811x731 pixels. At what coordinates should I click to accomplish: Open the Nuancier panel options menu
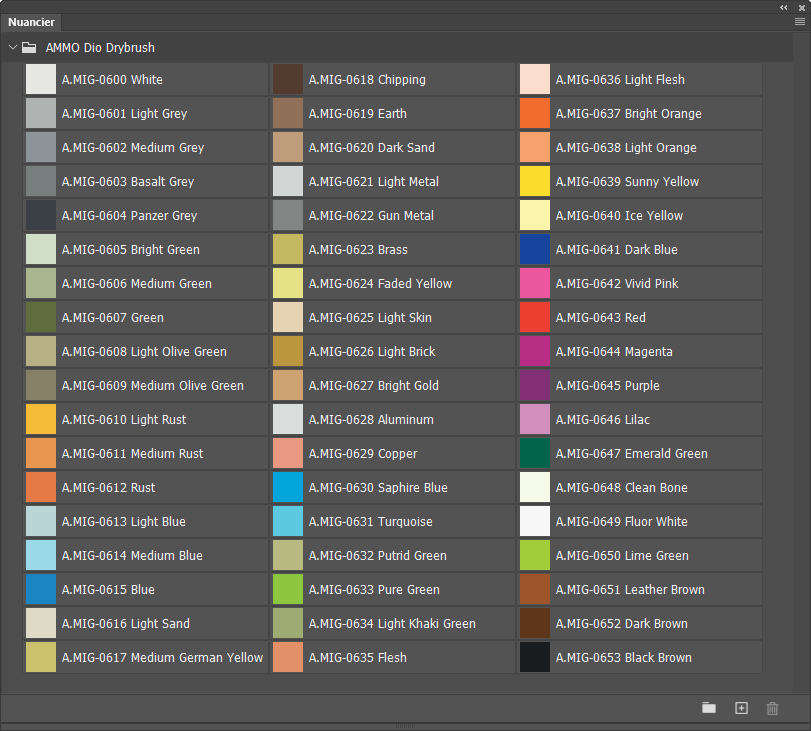coord(800,22)
